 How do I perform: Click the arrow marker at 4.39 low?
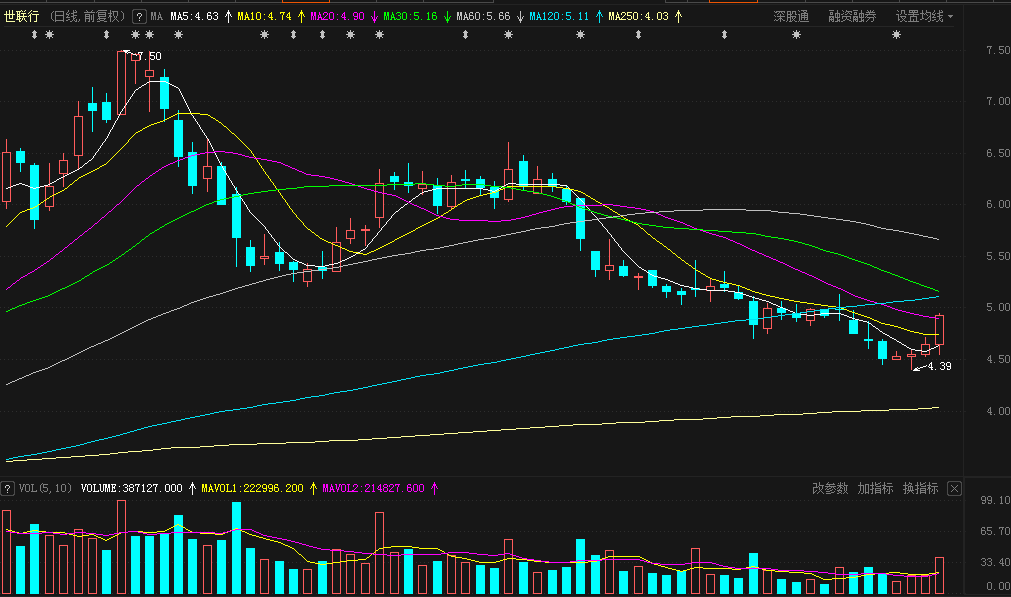point(919,368)
